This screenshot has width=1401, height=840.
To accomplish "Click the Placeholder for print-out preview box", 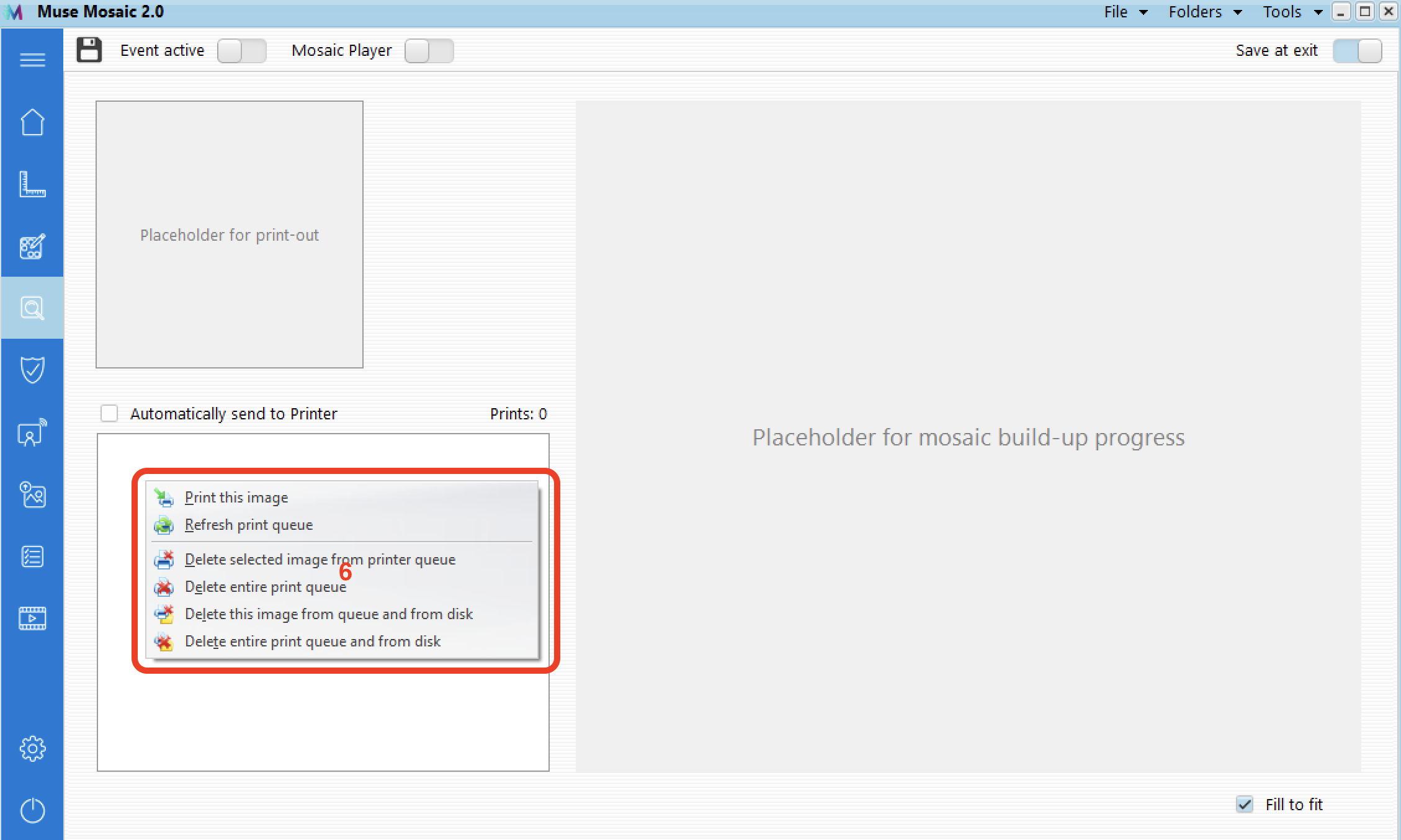I will coord(230,235).
